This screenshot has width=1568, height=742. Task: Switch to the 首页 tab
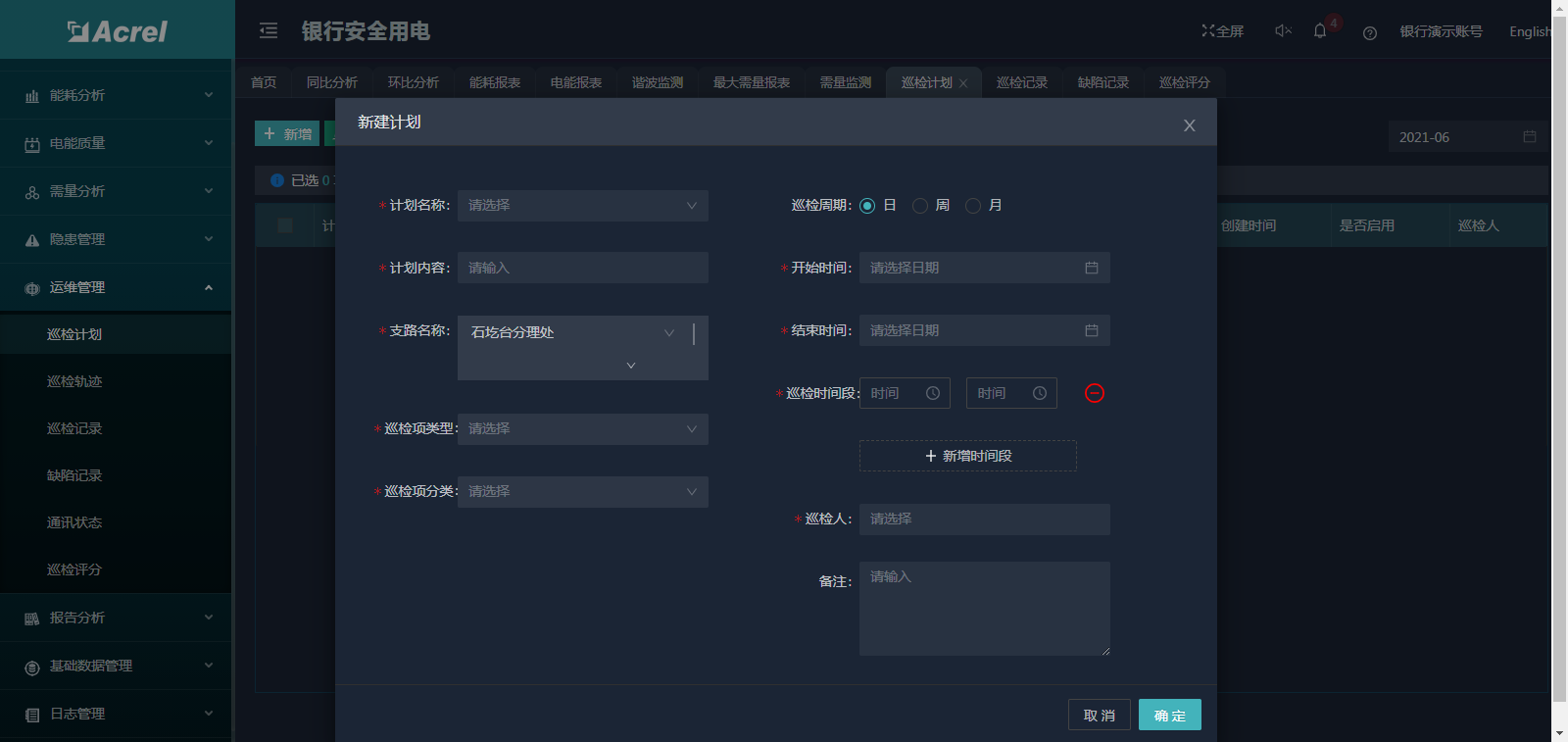coord(264,82)
